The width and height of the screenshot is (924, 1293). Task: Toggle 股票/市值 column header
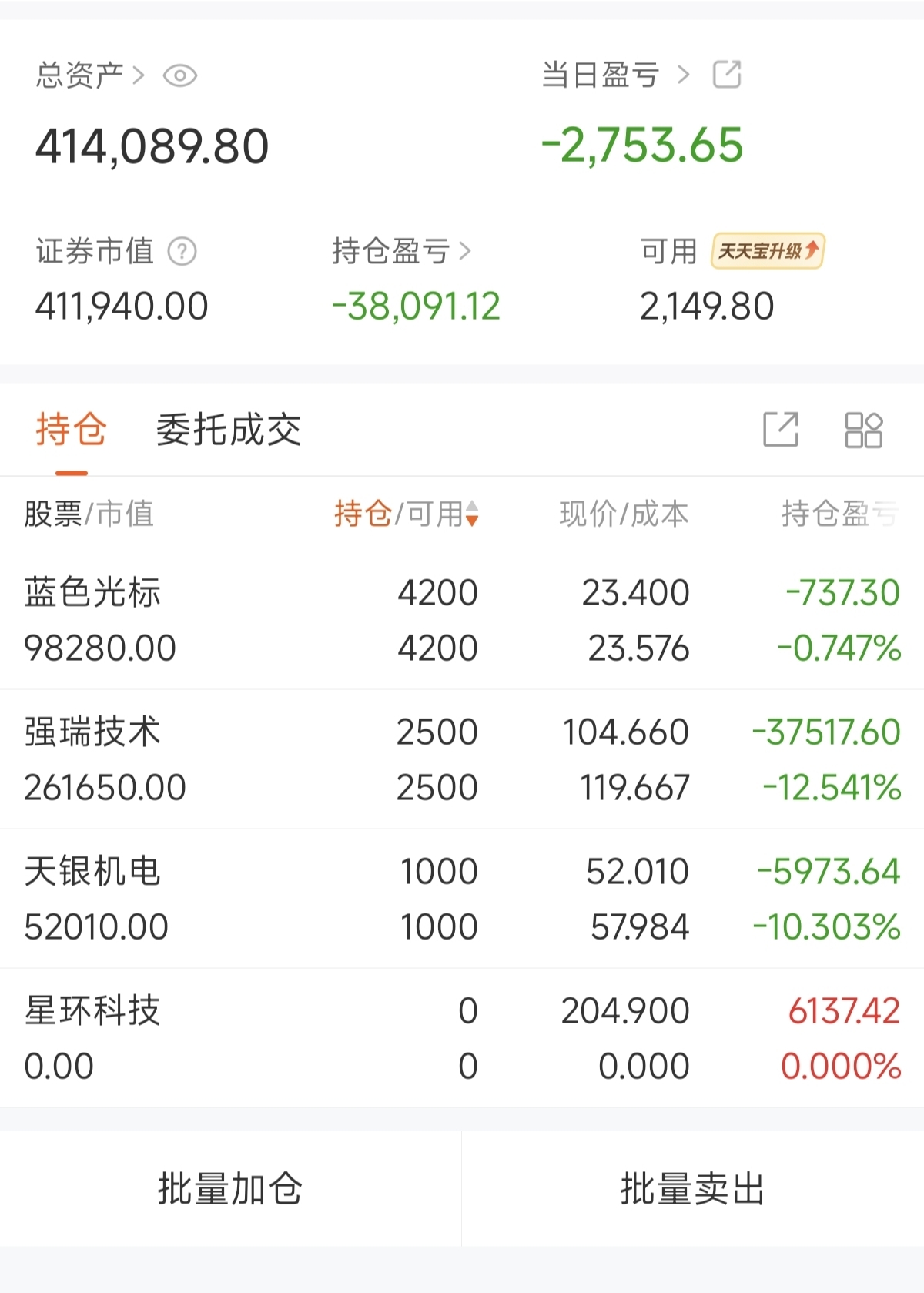pos(89,514)
